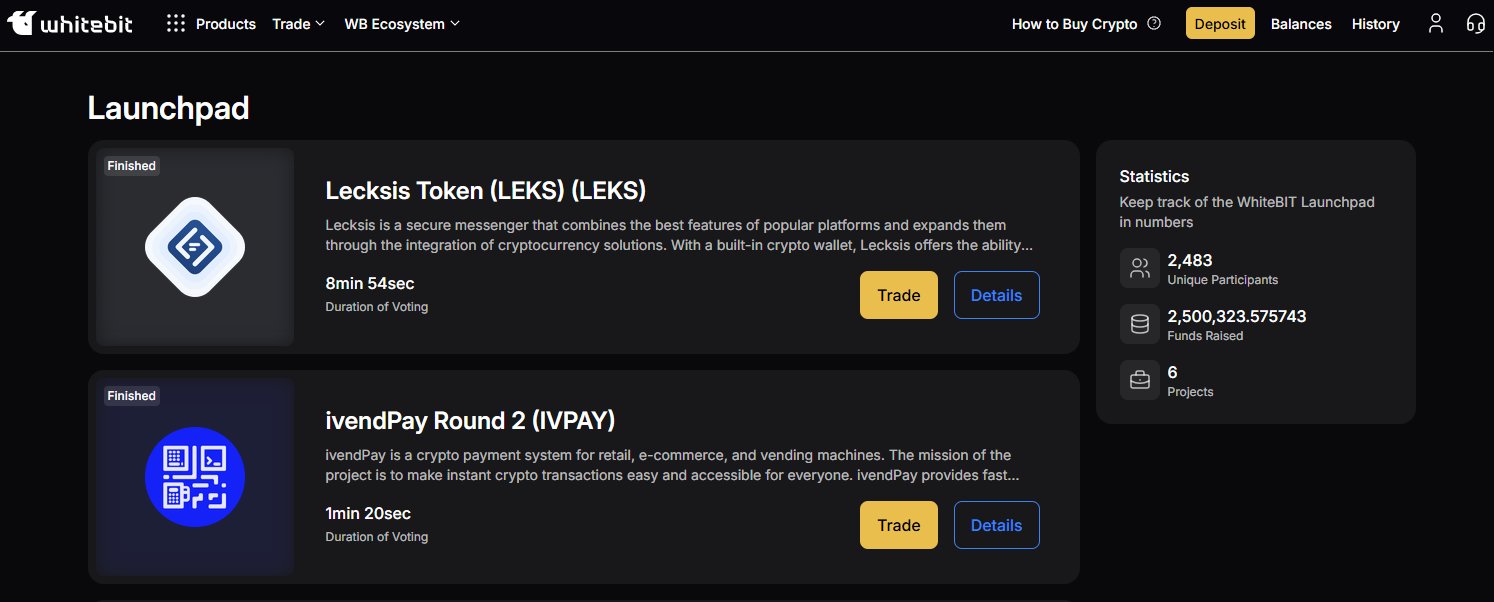Open the How to Buy Crypto link
This screenshot has width=1494, height=602.
[1075, 23]
